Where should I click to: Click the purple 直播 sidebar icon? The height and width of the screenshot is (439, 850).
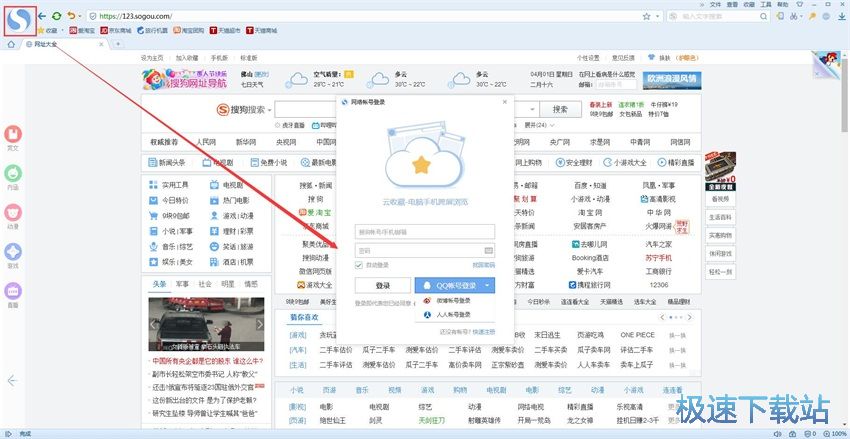13,291
